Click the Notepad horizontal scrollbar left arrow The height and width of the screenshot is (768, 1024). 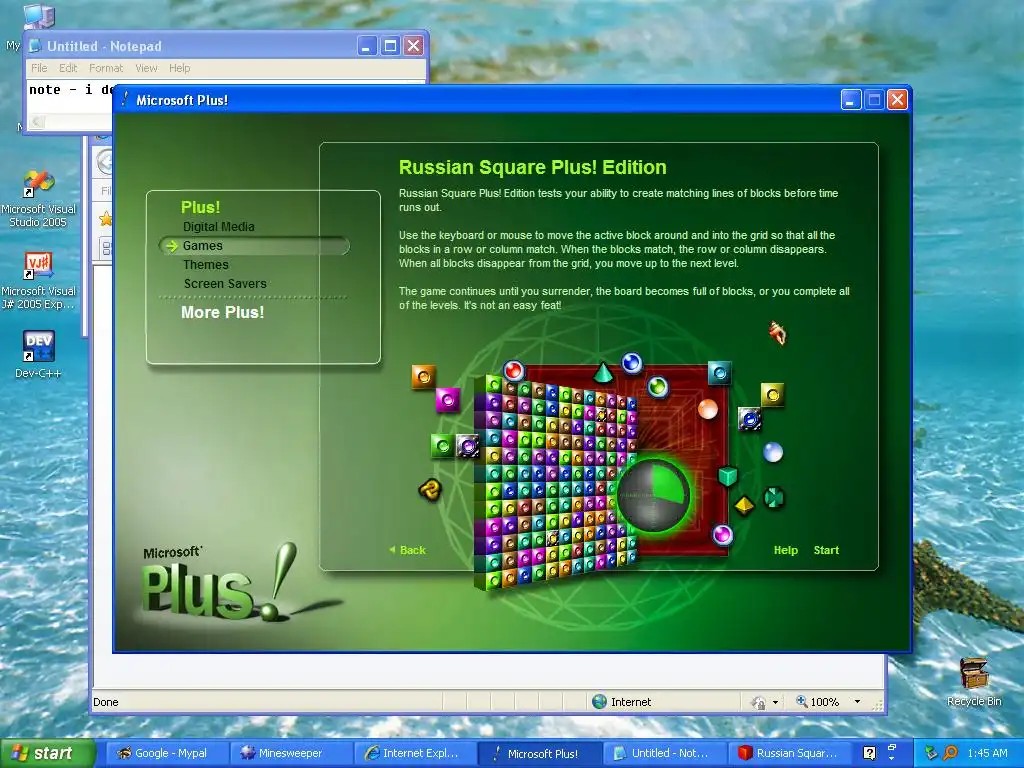(37, 122)
